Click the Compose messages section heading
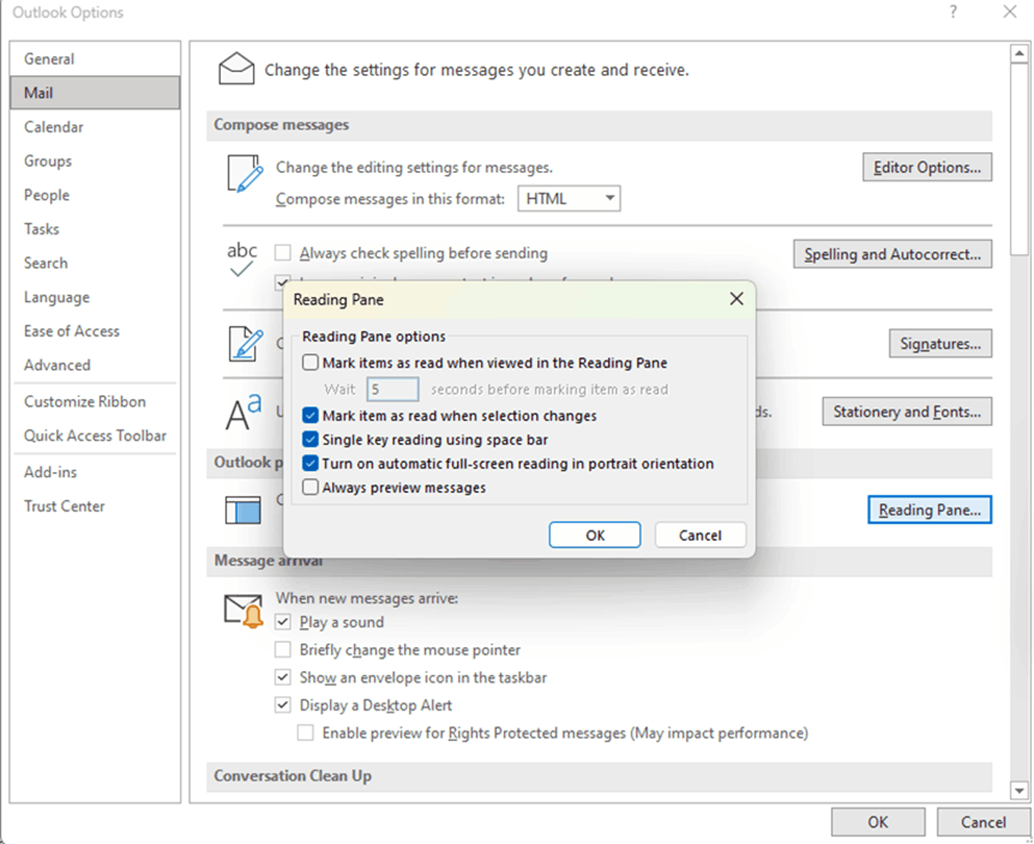The height and width of the screenshot is (844, 1034). [282, 125]
